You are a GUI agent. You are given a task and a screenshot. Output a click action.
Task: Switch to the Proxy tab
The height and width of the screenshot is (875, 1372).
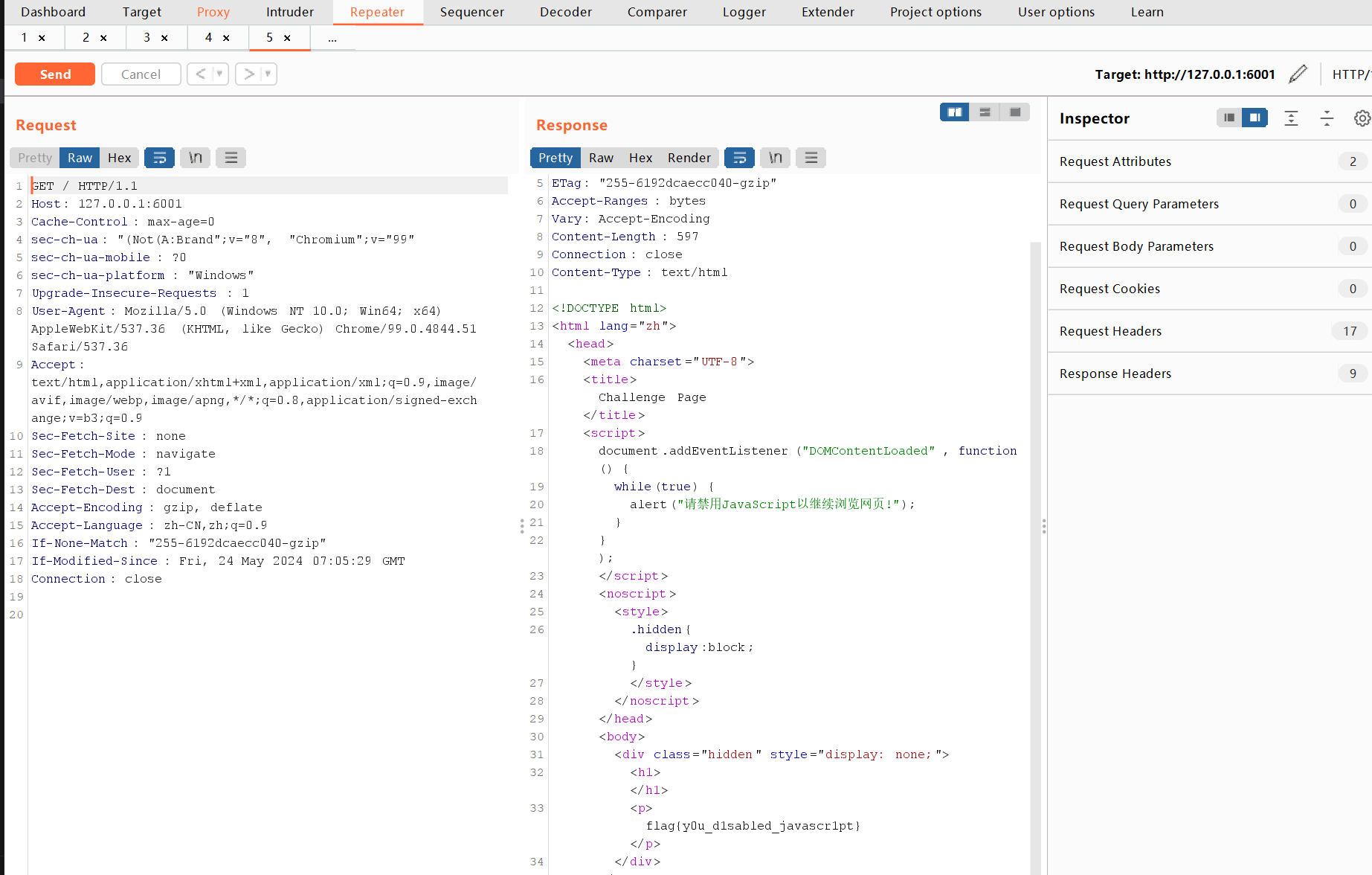tap(213, 12)
